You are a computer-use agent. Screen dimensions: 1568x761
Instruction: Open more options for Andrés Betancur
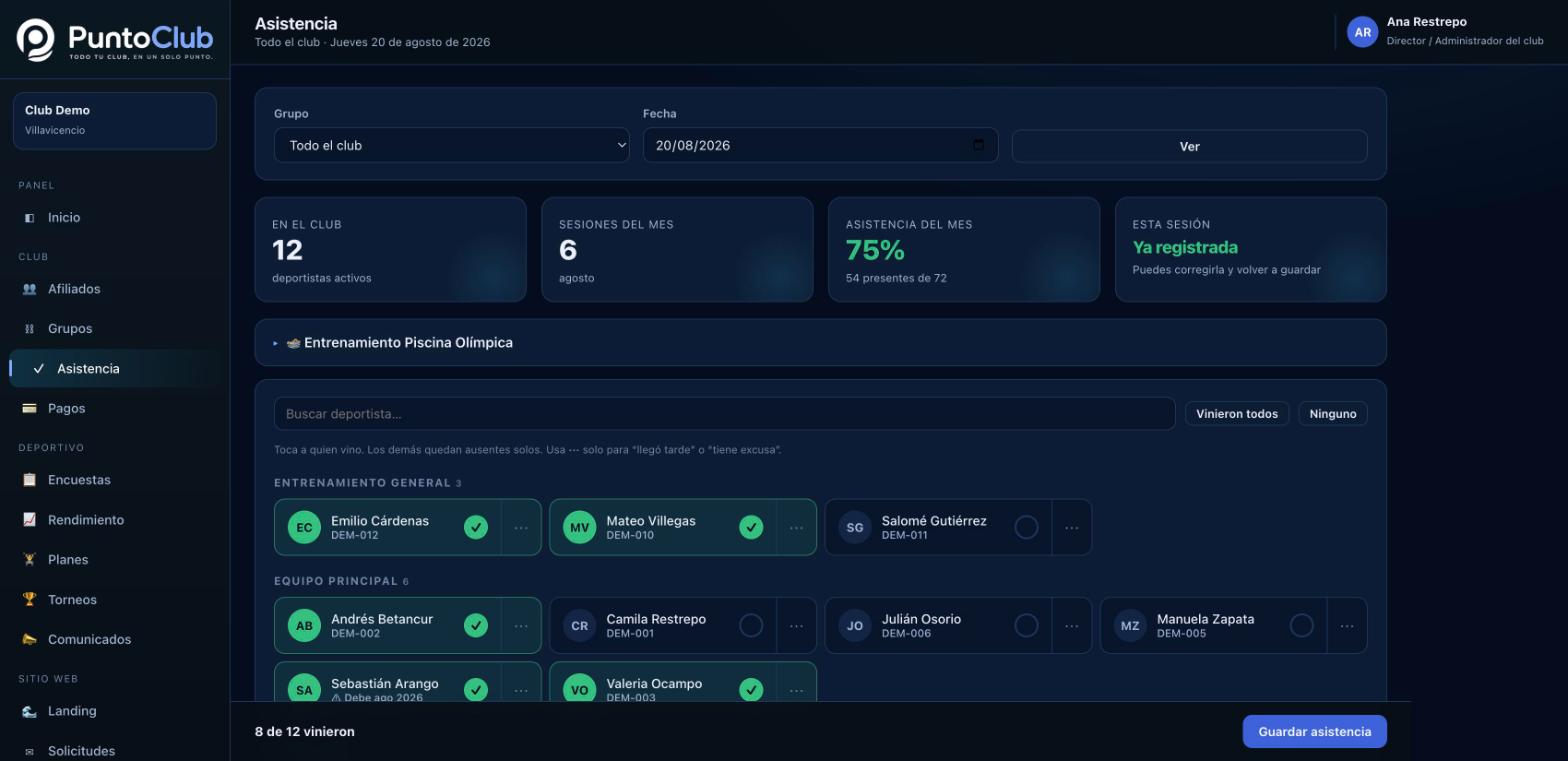(521, 626)
